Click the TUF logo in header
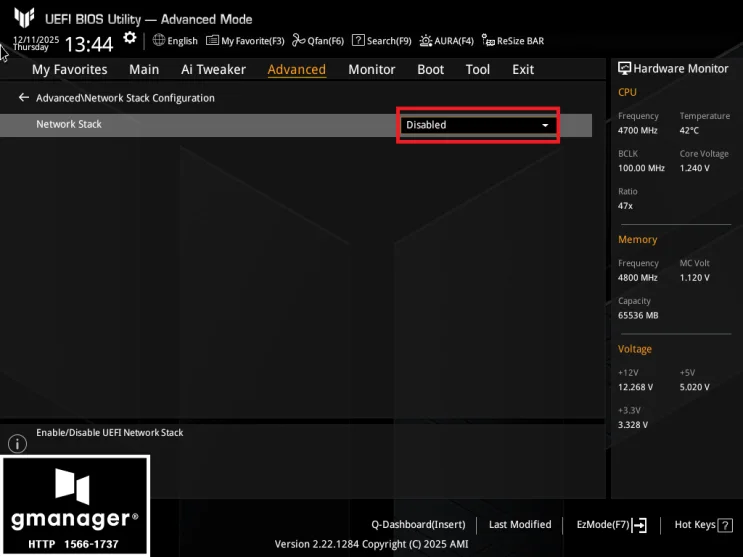Viewport: 743px width, 557px height. pyautogui.click(x=24, y=18)
